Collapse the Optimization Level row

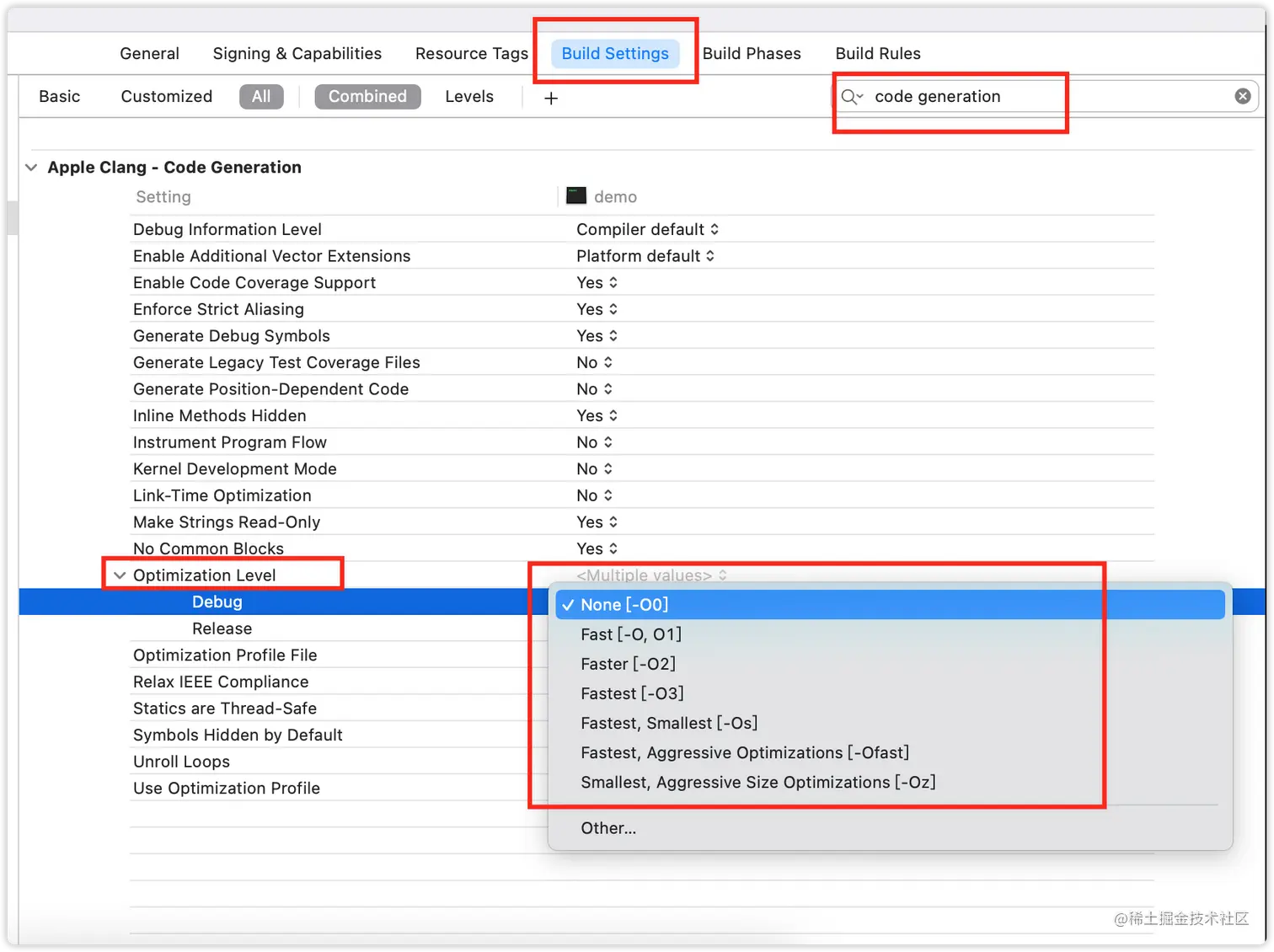pos(120,575)
